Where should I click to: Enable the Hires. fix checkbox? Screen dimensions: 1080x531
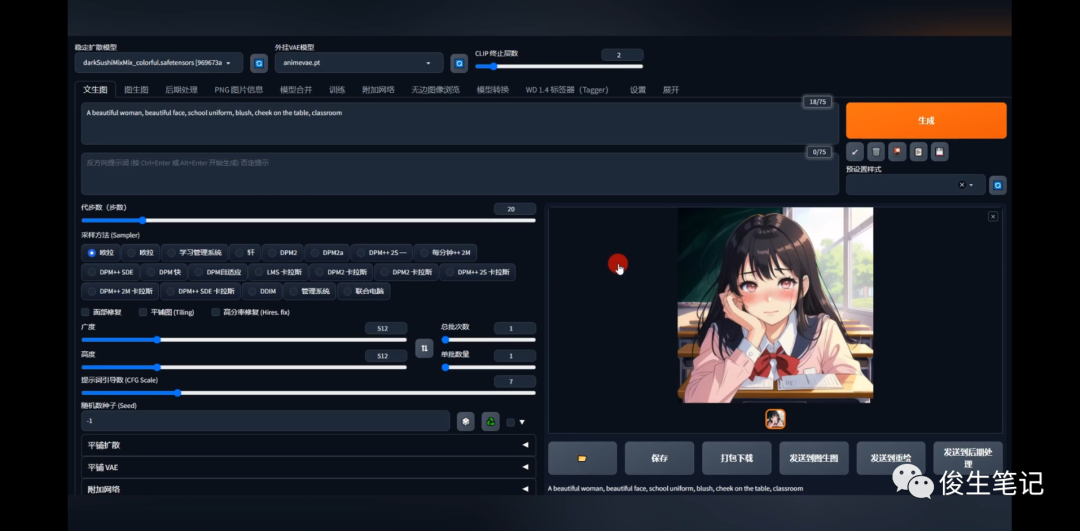click(x=215, y=312)
